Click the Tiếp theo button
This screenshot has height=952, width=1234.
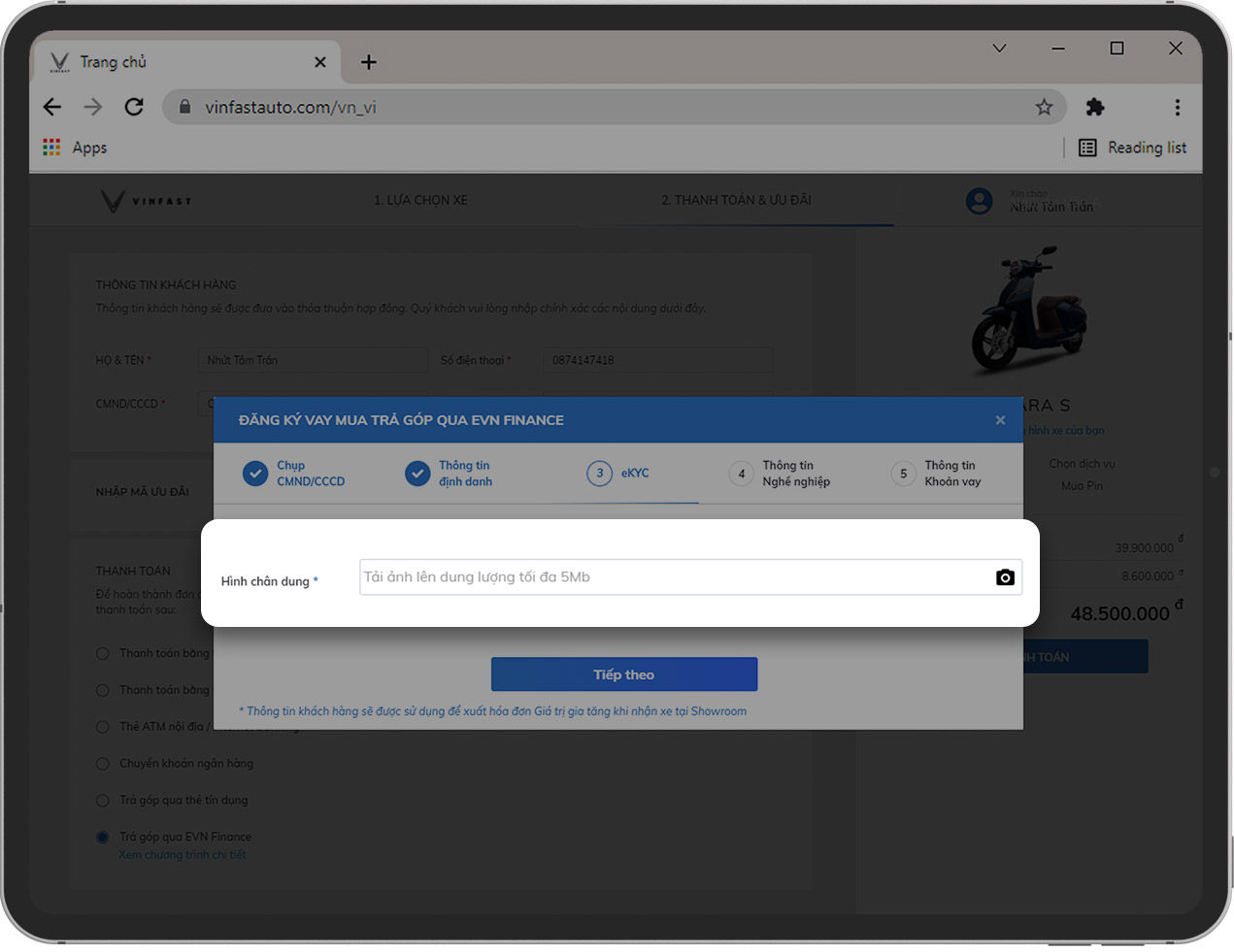point(624,674)
